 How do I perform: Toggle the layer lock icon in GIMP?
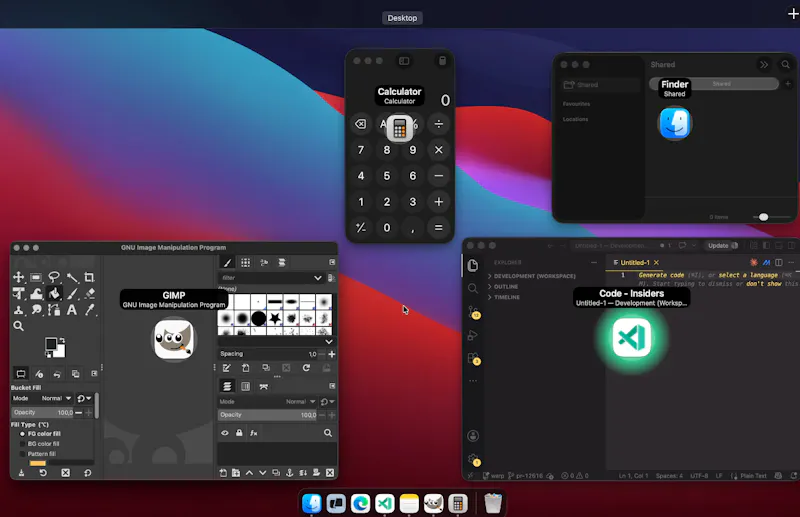click(239, 433)
